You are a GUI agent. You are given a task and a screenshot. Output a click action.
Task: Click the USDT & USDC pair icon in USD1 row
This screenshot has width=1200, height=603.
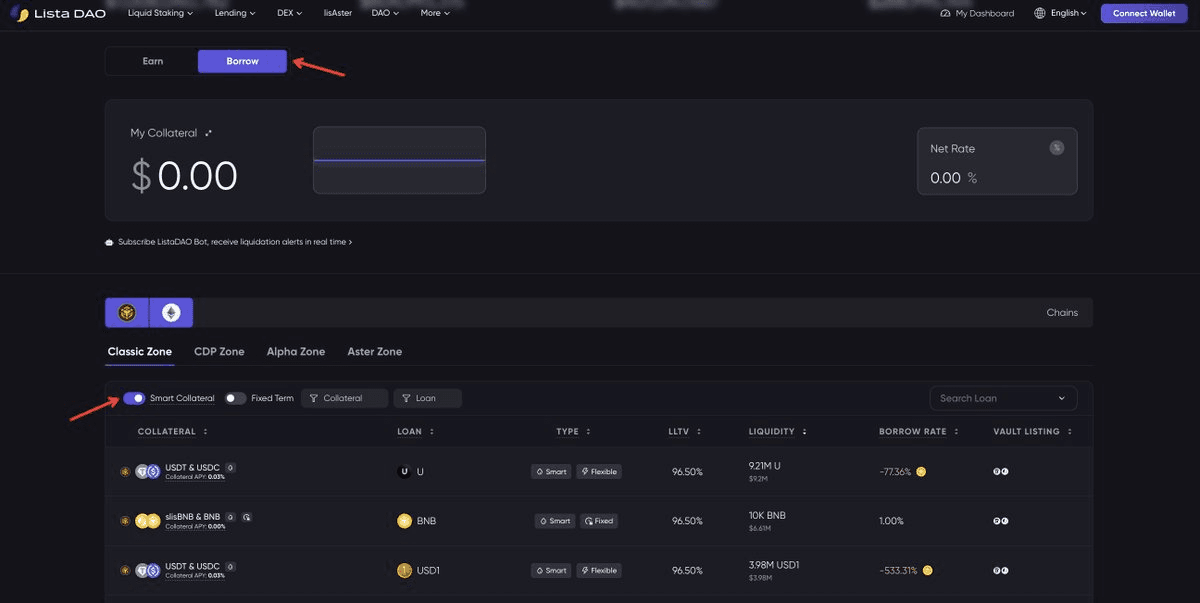tap(147, 571)
